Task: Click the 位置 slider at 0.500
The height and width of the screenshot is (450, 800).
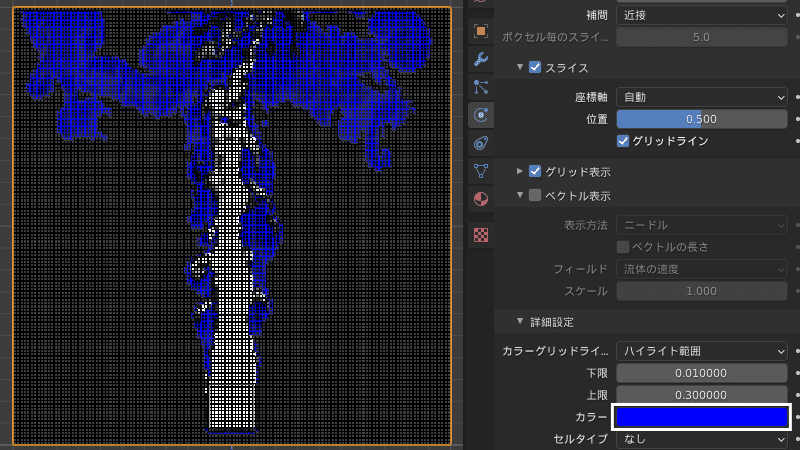Action: point(702,119)
